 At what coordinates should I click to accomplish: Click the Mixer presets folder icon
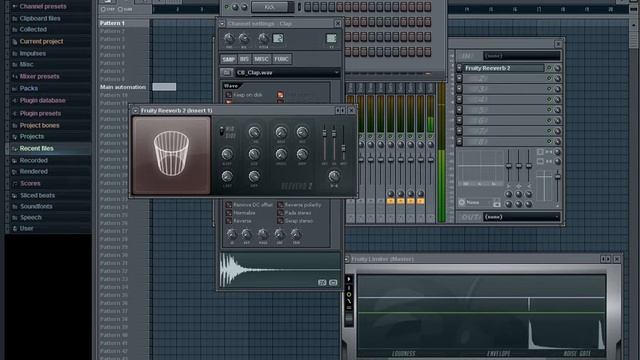15,76
